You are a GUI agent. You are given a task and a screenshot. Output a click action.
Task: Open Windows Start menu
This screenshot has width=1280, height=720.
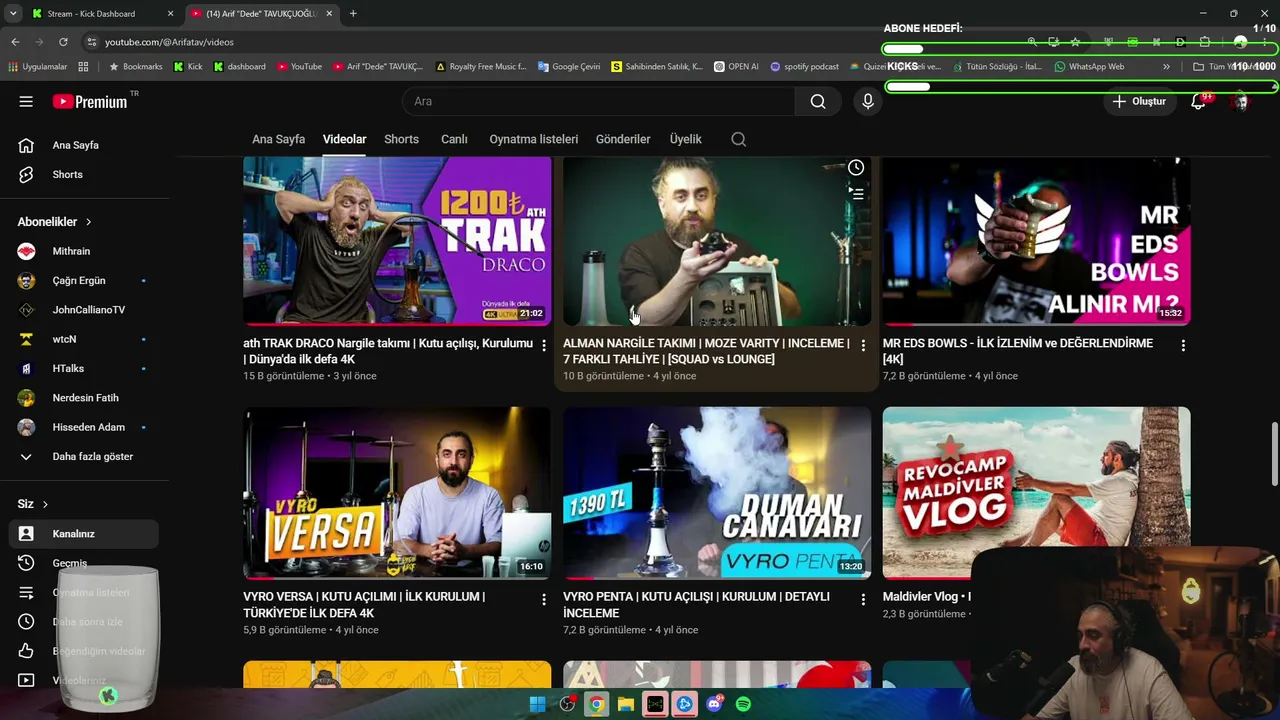coord(537,704)
